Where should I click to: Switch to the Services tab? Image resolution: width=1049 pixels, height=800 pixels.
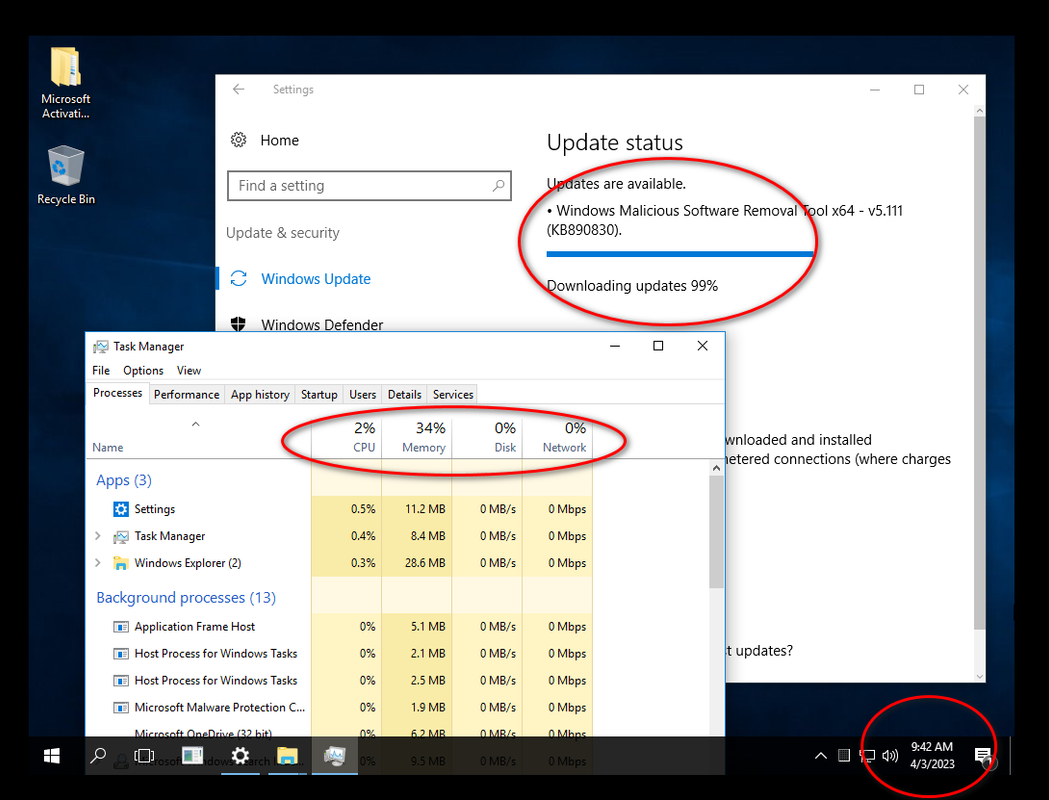pos(453,395)
